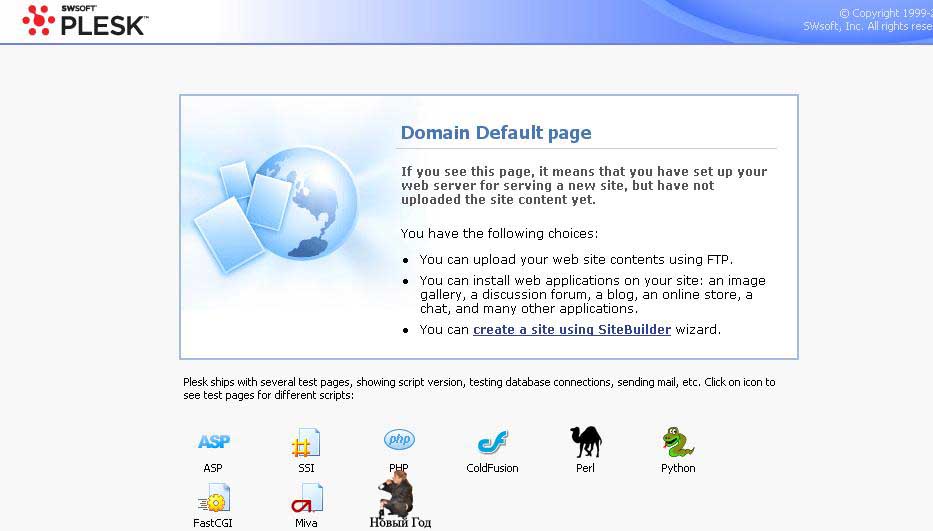Click the PHP logo icon
The width and height of the screenshot is (933, 531).
click(399, 440)
